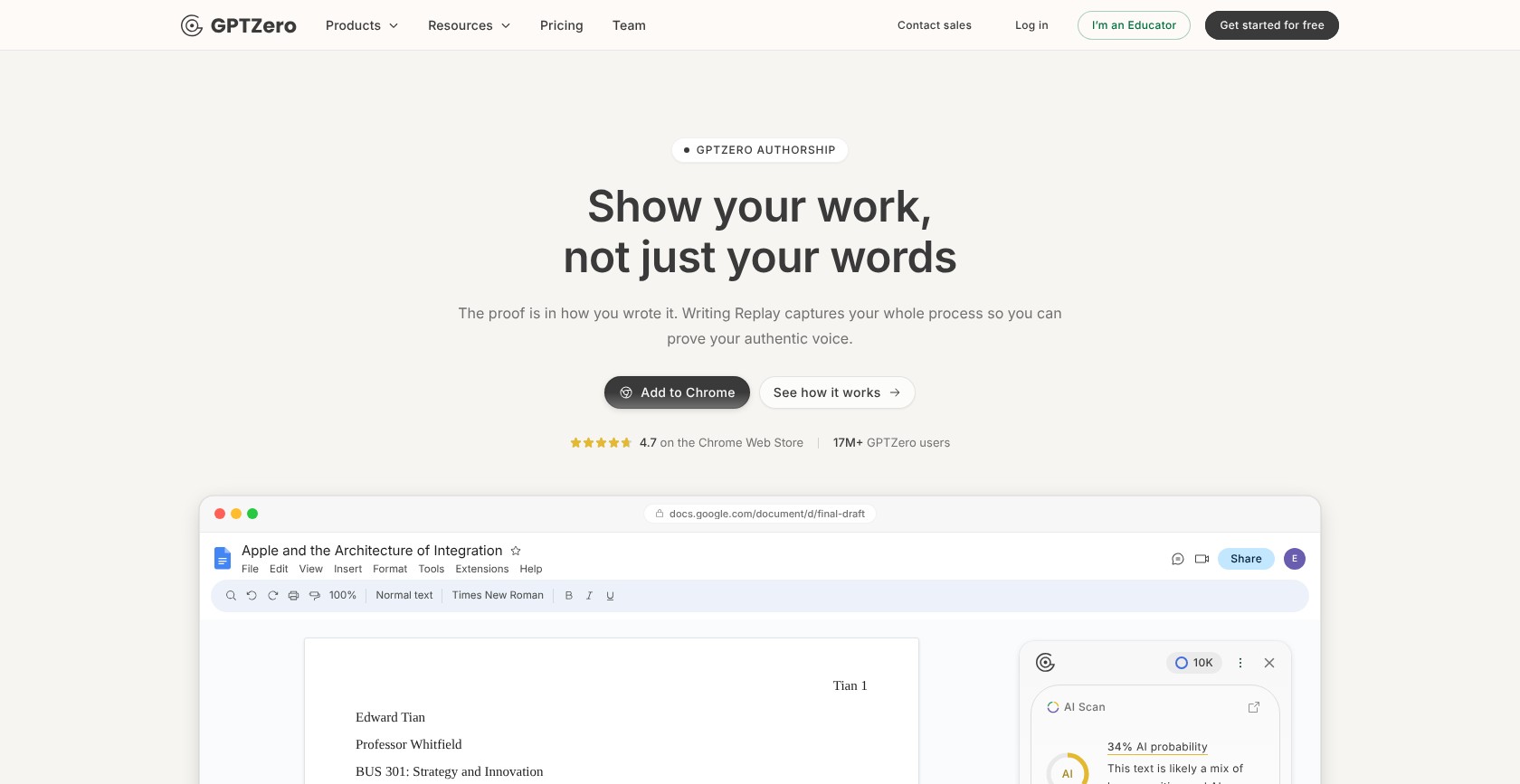
Task: Click the paint format toolbar icon
Action: click(315, 596)
